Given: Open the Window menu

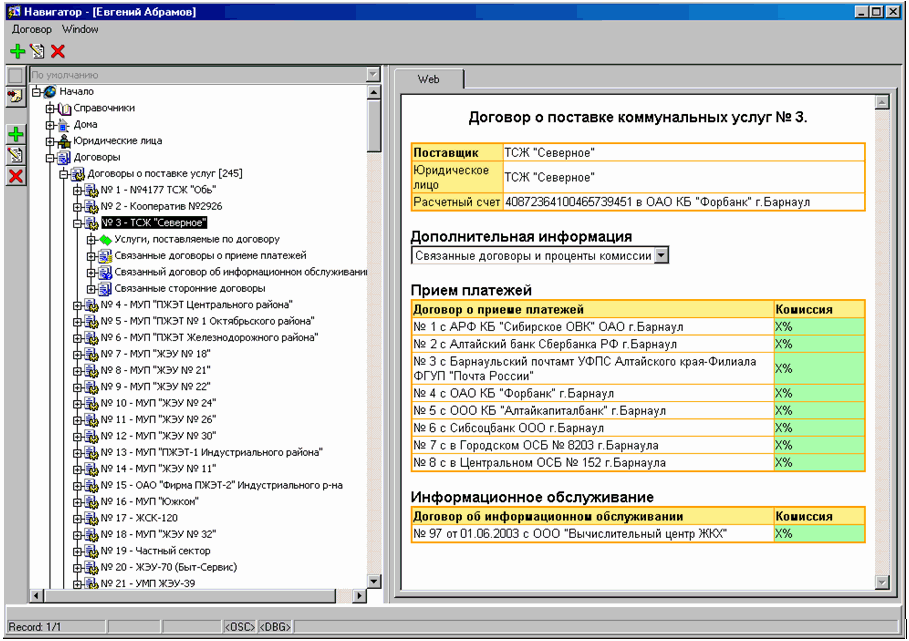Looking at the screenshot, I should pos(80,30).
